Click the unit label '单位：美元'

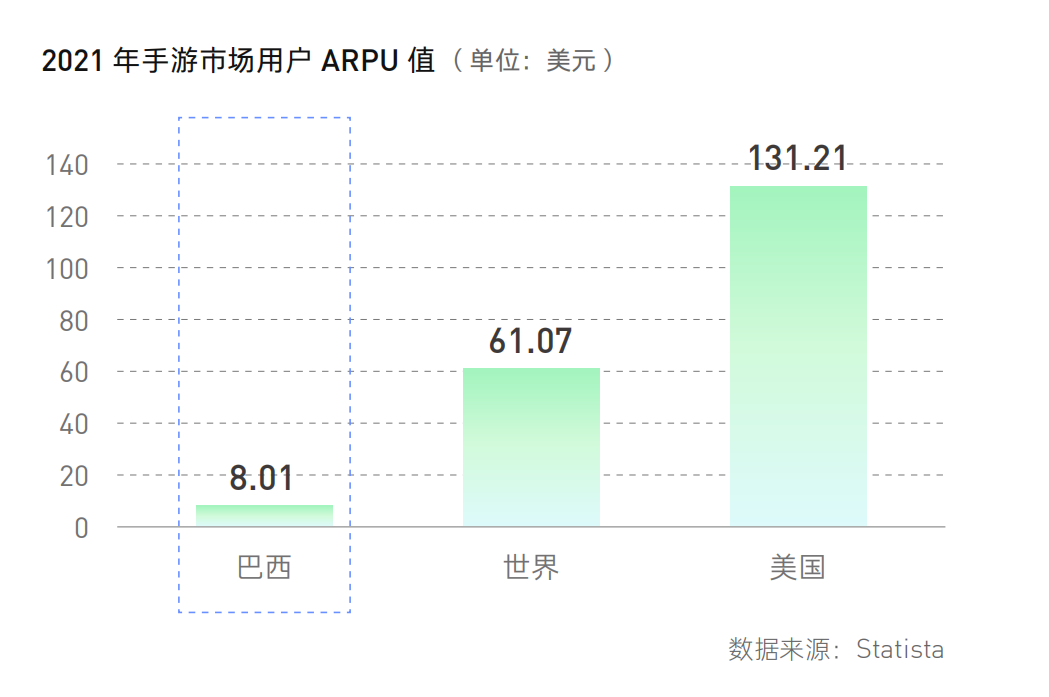coord(533,61)
